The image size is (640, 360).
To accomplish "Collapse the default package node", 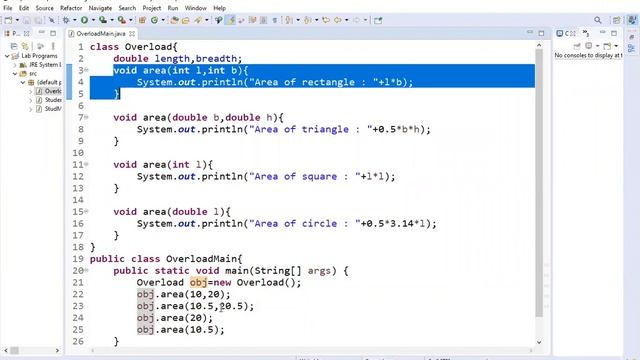I will [23, 82].
